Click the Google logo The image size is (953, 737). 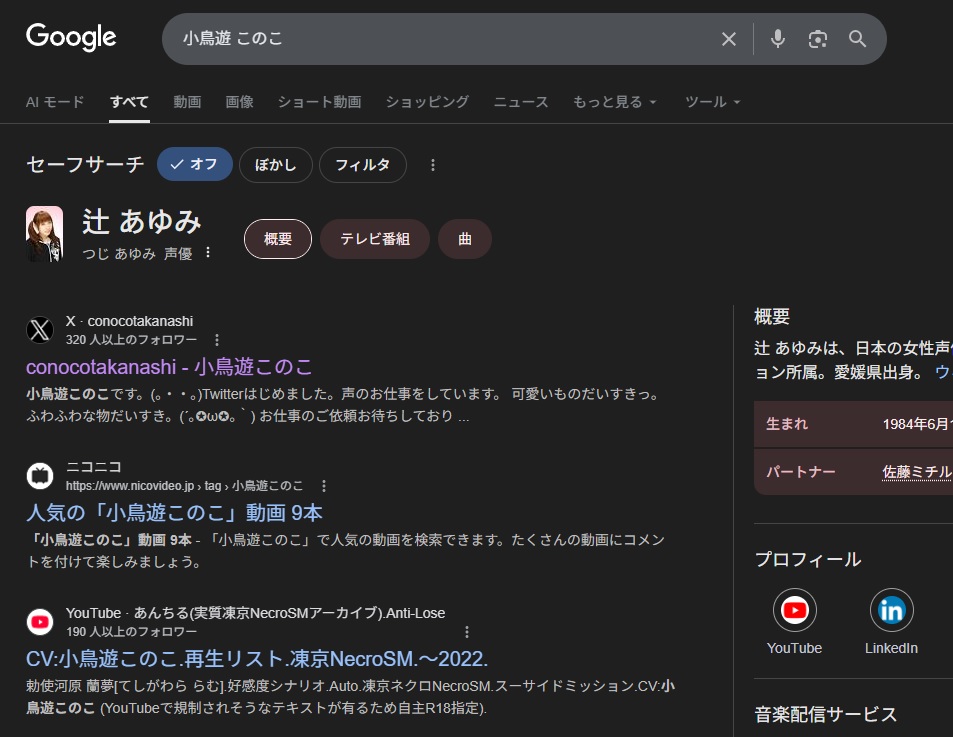click(x=71, y=38)
